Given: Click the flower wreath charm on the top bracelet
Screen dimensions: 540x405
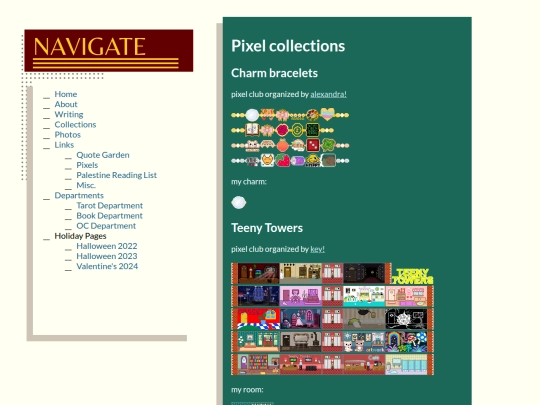Looking at the screenshot, I should click(x=312, y=115).
